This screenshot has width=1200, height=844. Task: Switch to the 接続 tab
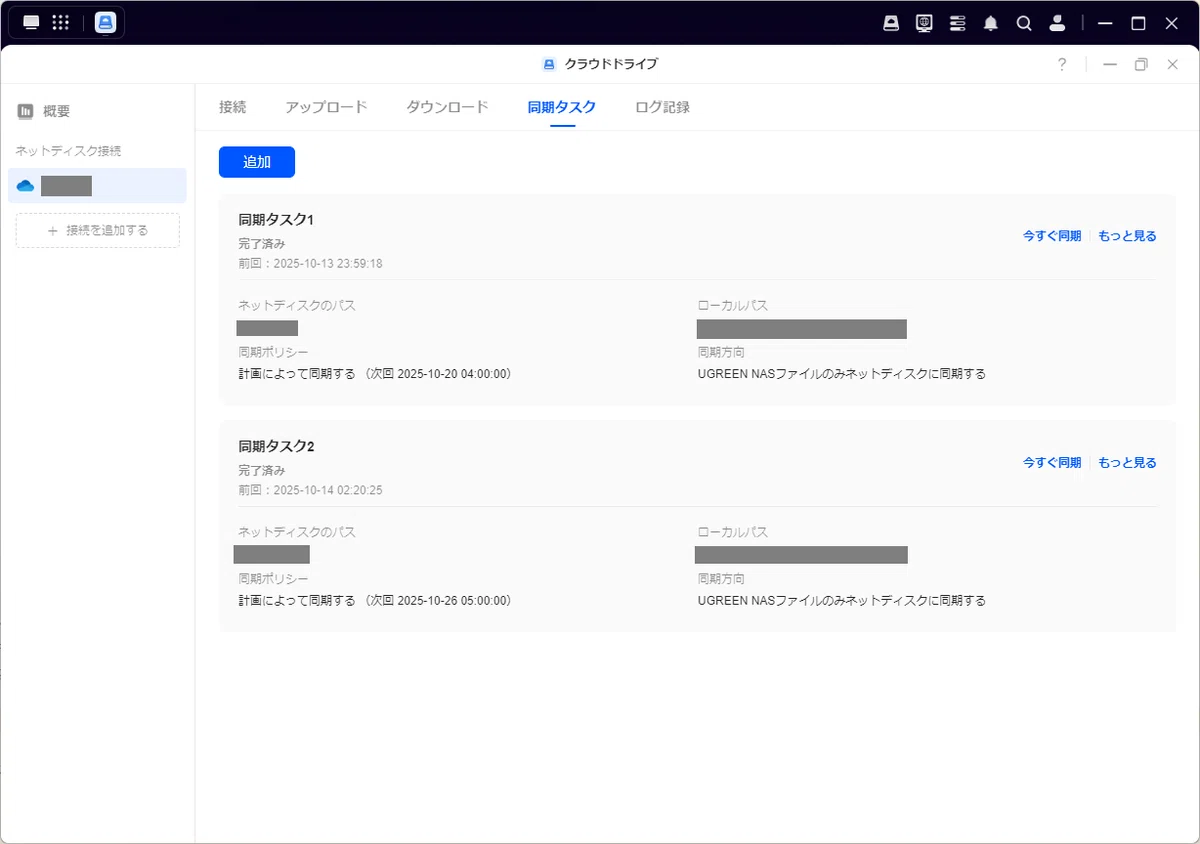pyautogui.click(x=232, y=107)
